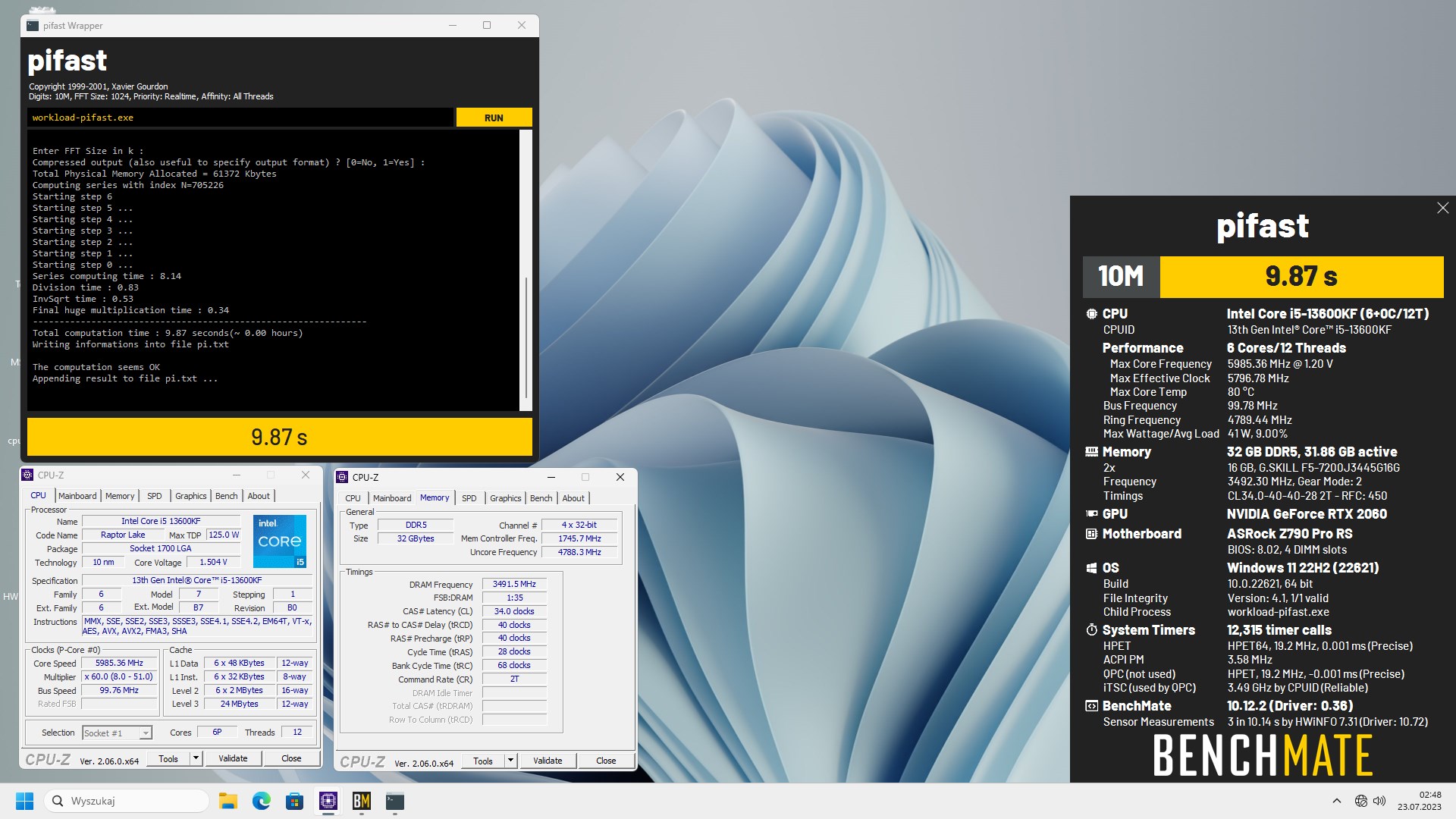Viewport: 1456px width, 819px height.
Task: Click the RUN button in pifast Wrapper
Action: (494, 118)
